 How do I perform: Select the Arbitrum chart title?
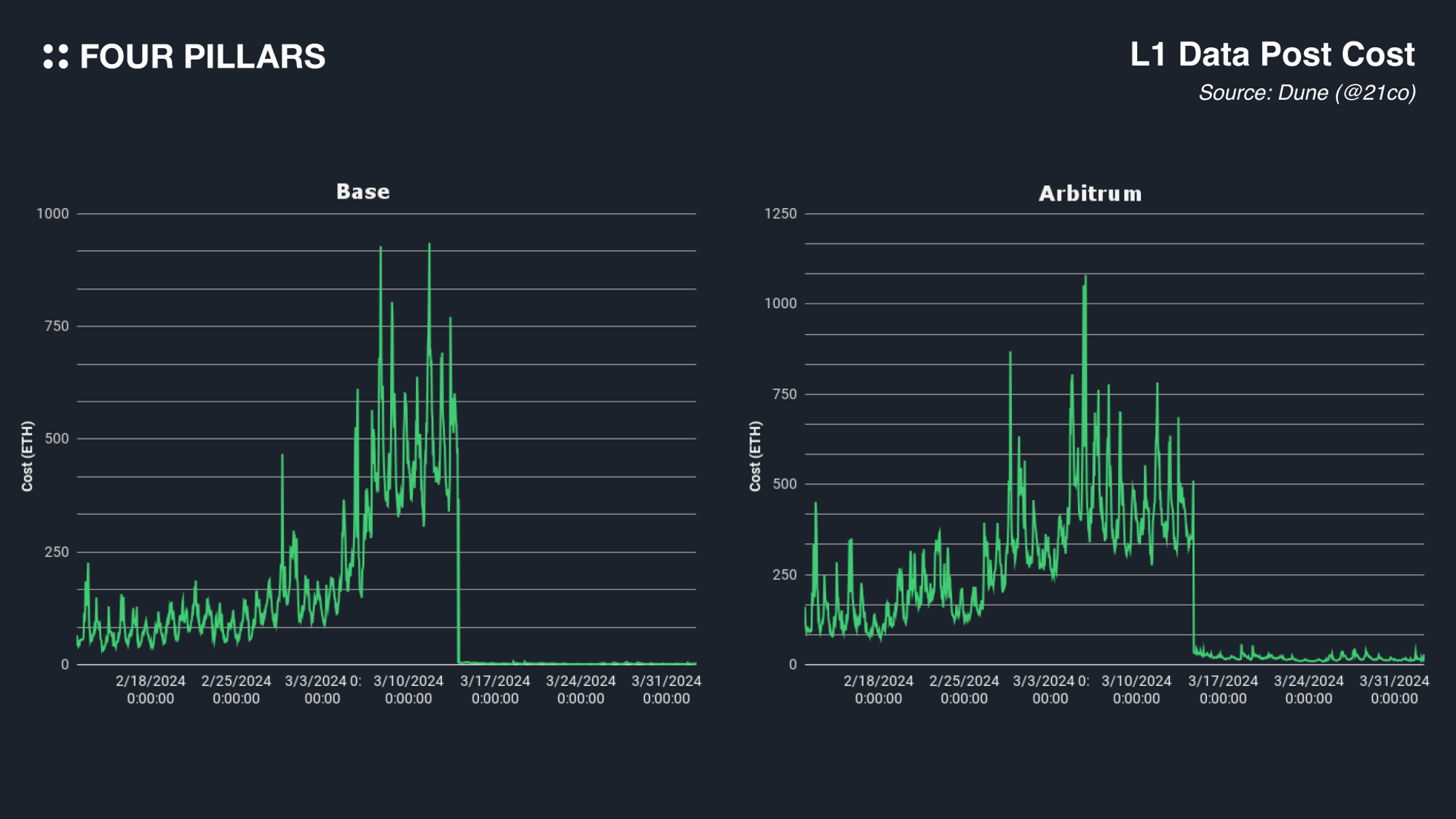[1090, 194]
